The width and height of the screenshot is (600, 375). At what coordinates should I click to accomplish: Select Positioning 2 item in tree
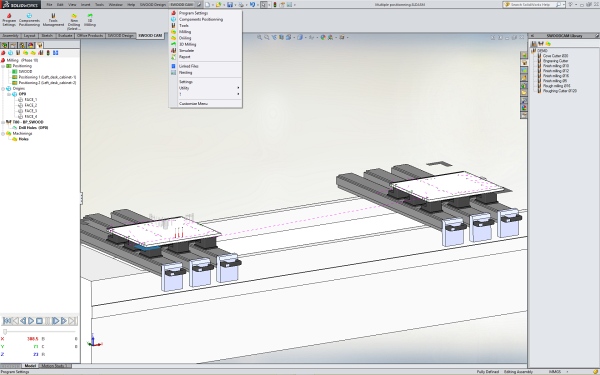coord(47,83)
